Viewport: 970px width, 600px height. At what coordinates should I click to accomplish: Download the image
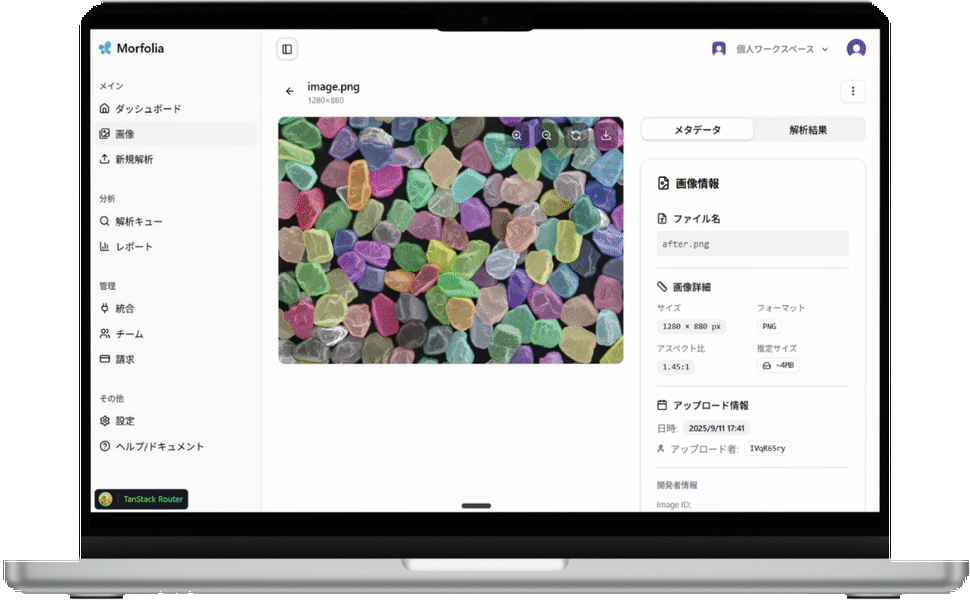tap(606, 135)
